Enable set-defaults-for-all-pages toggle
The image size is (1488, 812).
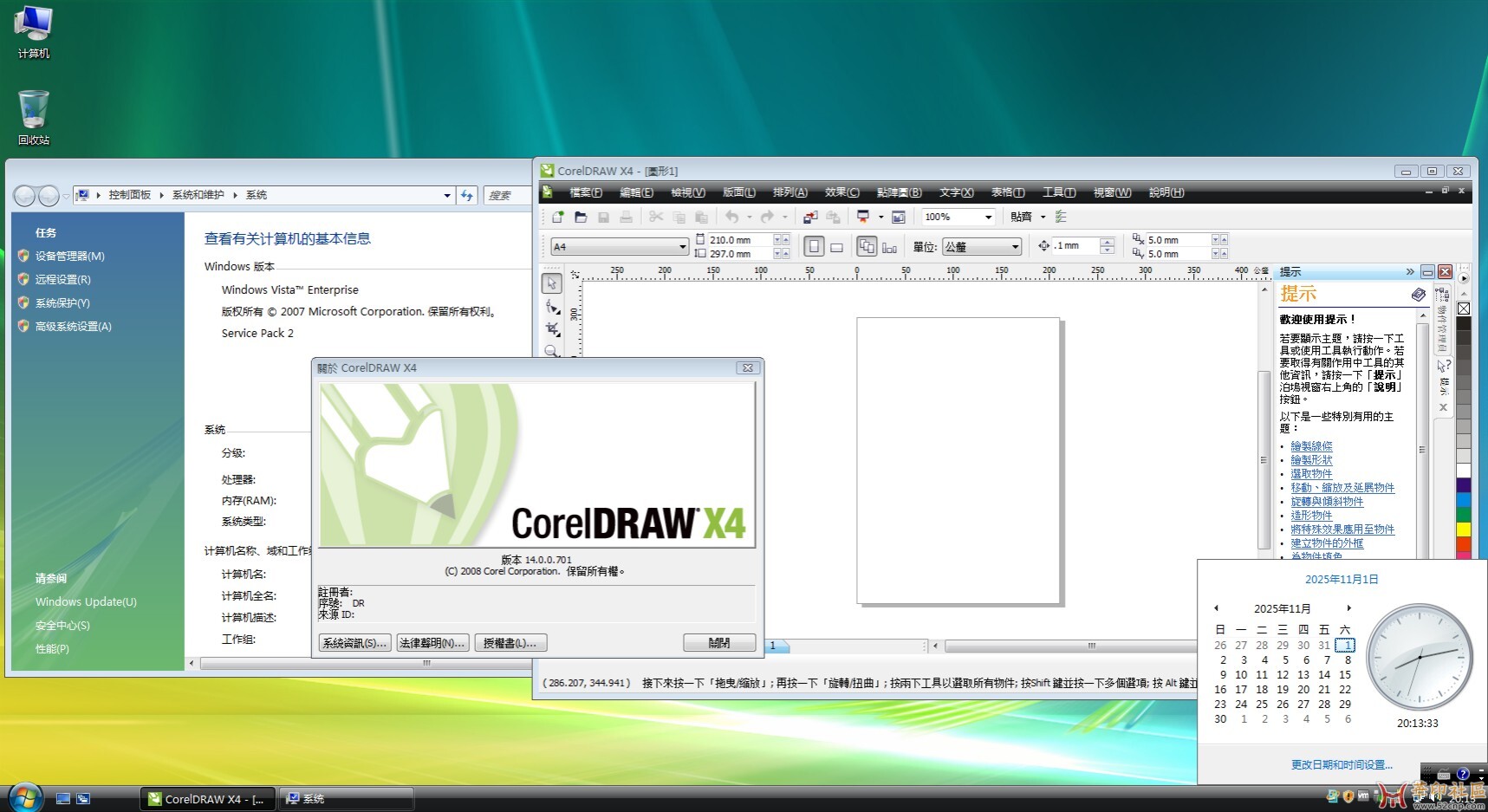(867, 246)
